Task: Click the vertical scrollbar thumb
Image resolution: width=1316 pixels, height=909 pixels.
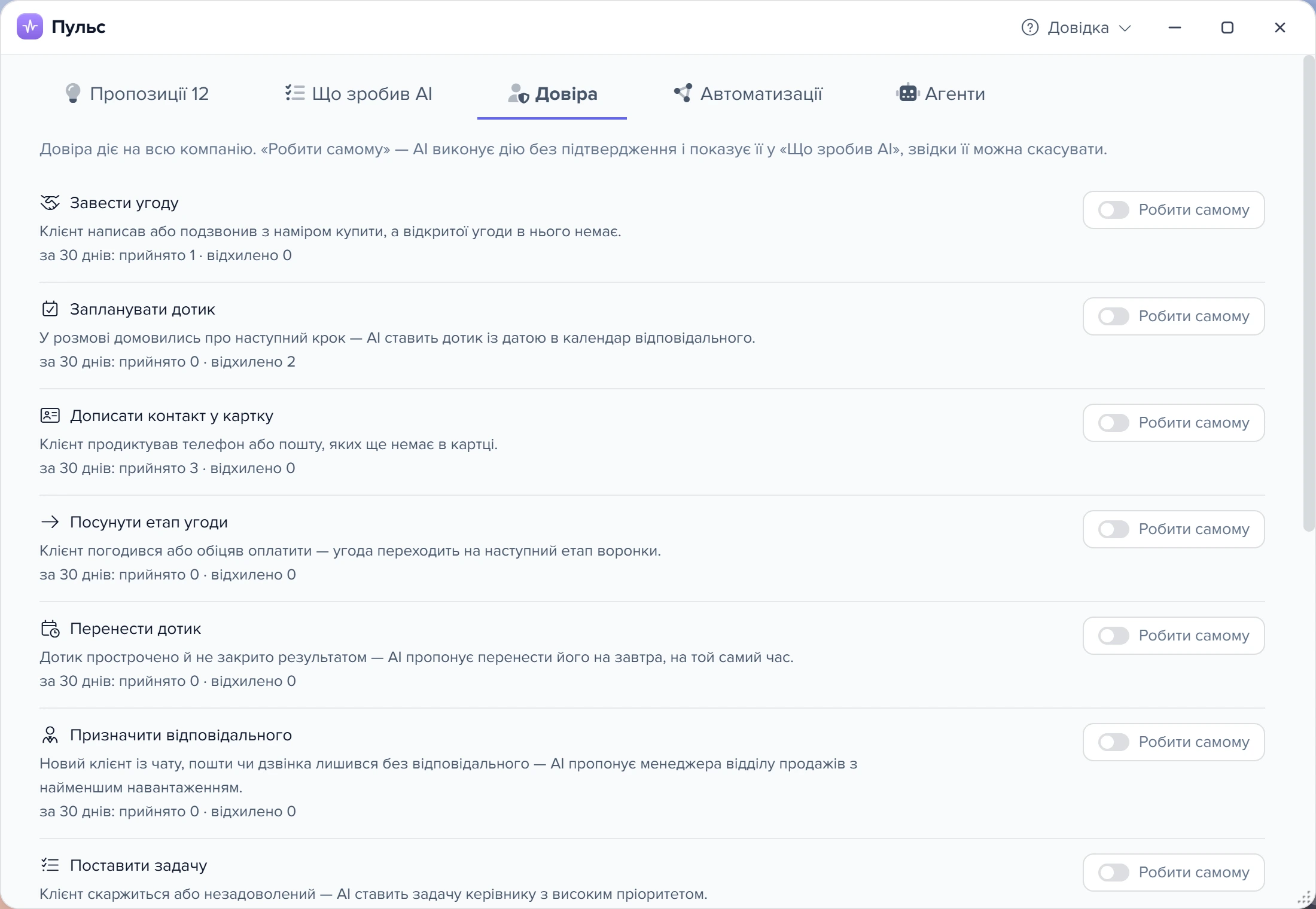Action: coord(1309,293)
